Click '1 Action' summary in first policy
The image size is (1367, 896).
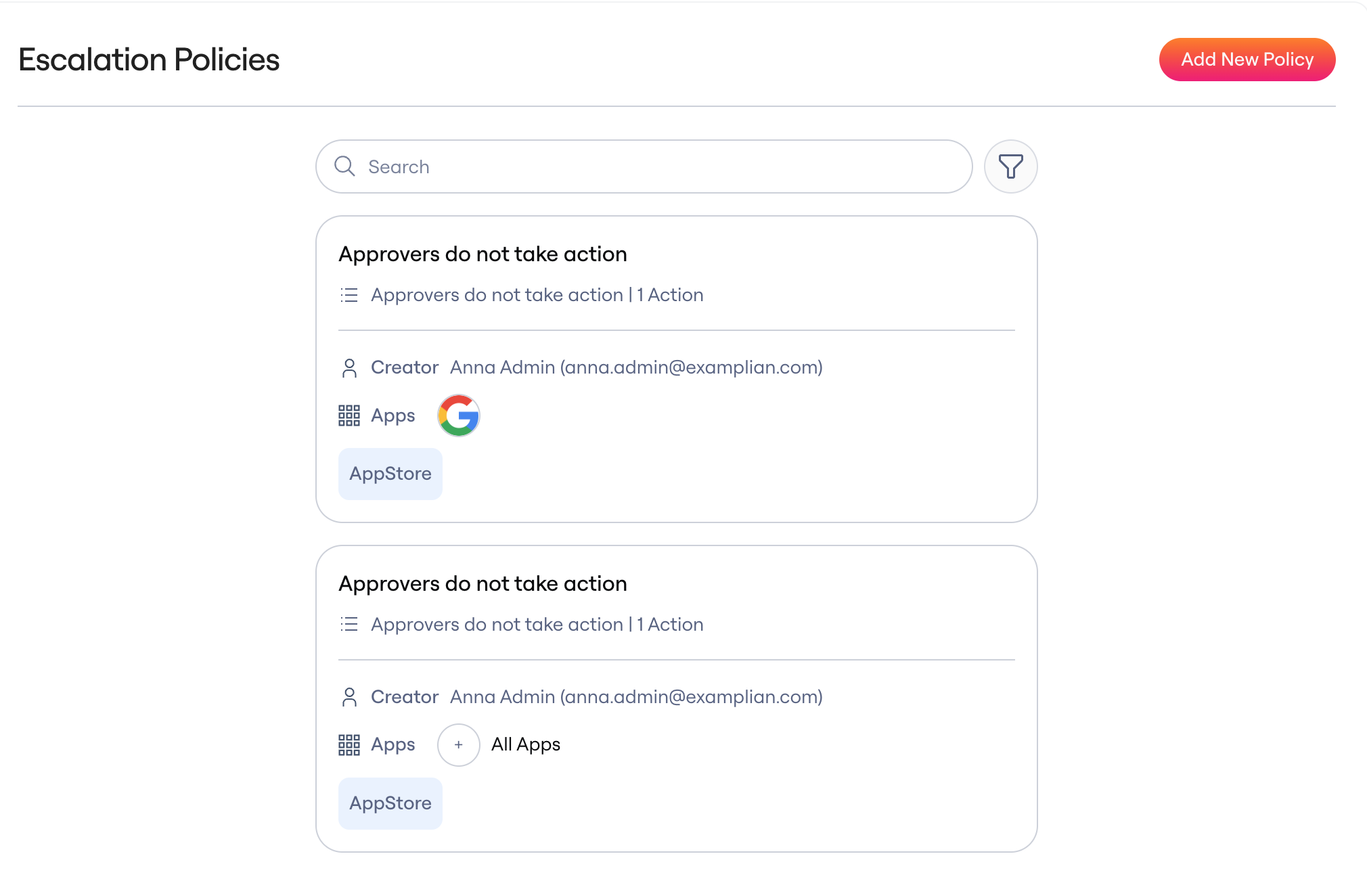click(x=670, y=295)
